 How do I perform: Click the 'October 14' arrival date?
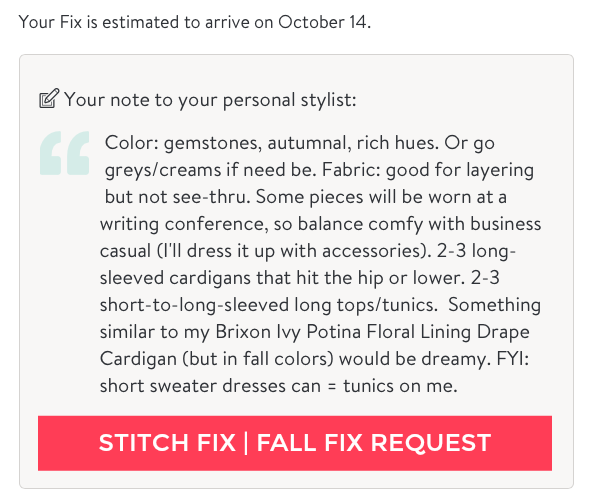(323, 22)
